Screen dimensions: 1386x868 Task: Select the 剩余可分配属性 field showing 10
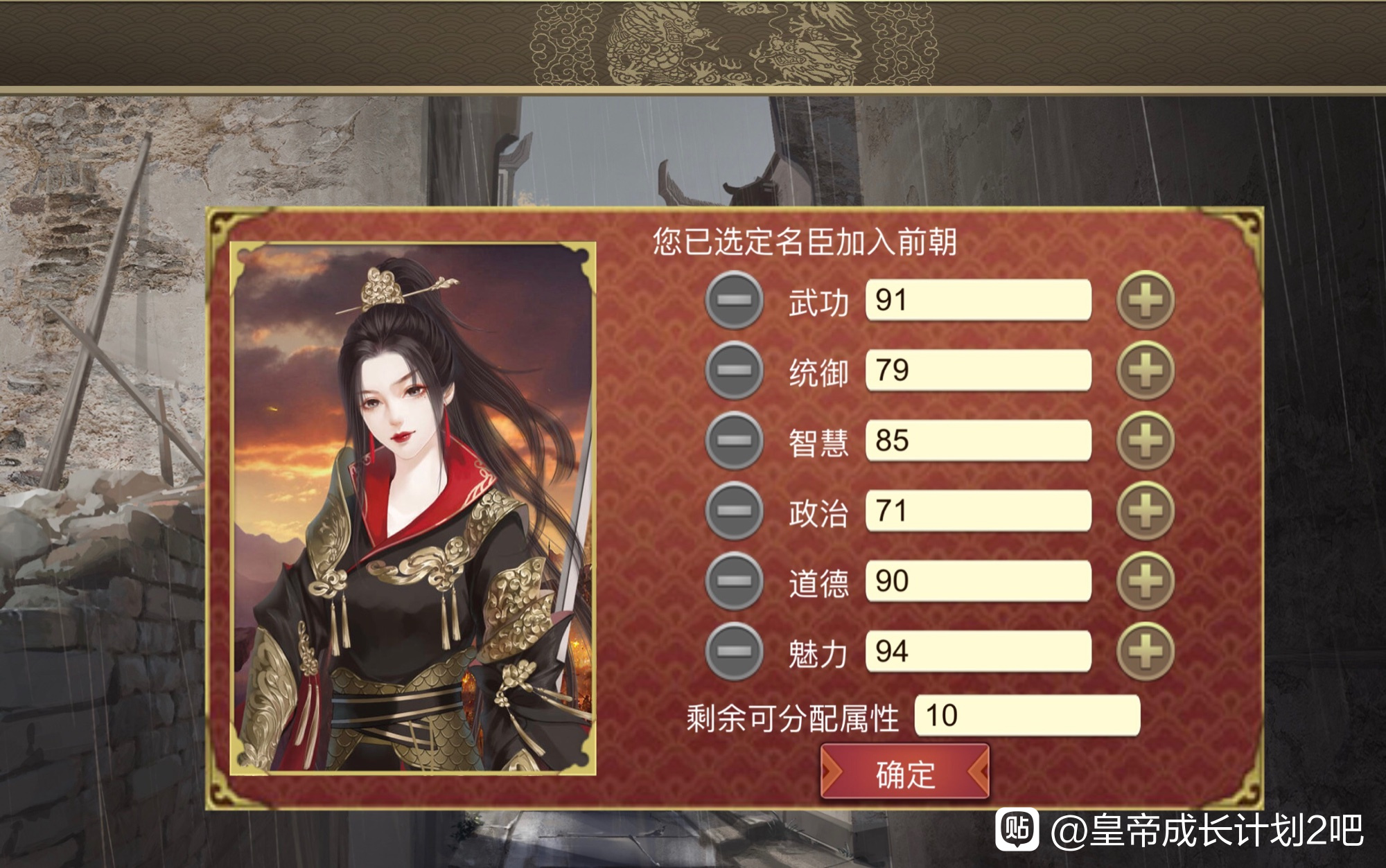1027,716
